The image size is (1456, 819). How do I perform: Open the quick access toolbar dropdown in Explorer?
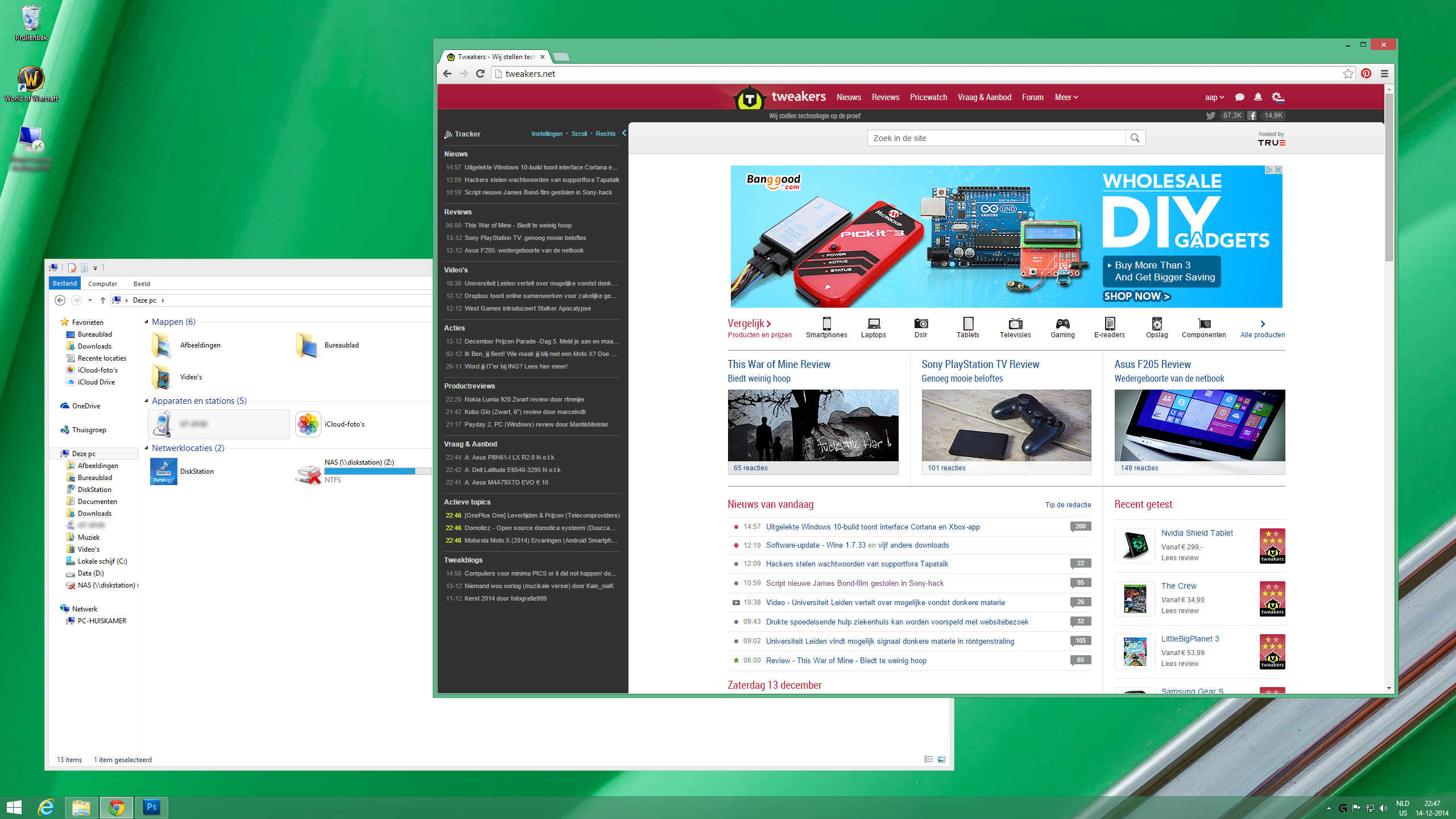(96, 268)
